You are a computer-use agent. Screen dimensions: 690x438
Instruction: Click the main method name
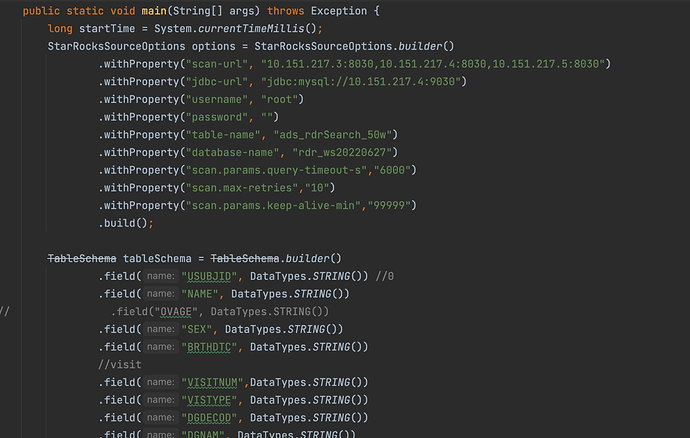tap(154, 11)
